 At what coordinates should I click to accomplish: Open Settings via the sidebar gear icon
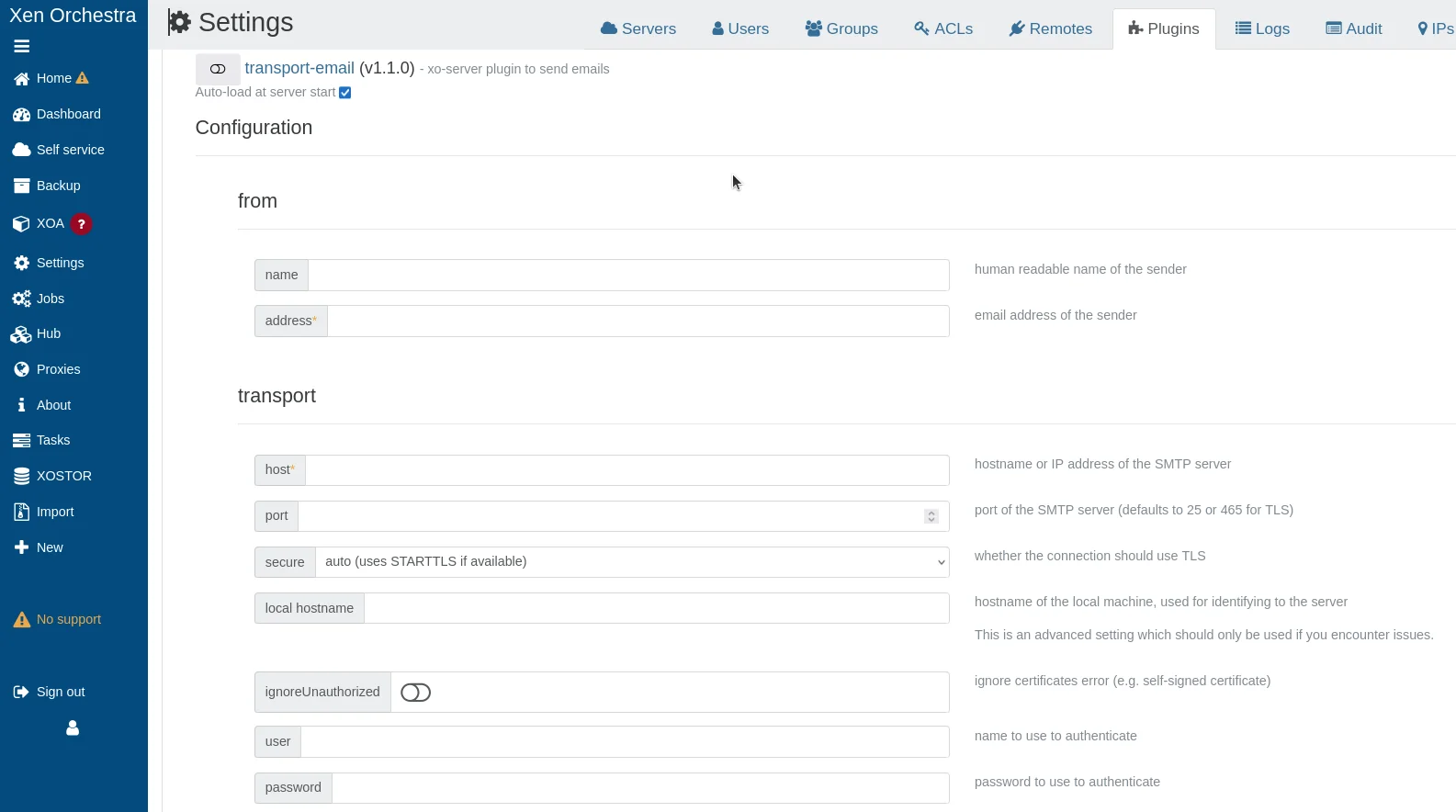[x=22, y=264]
